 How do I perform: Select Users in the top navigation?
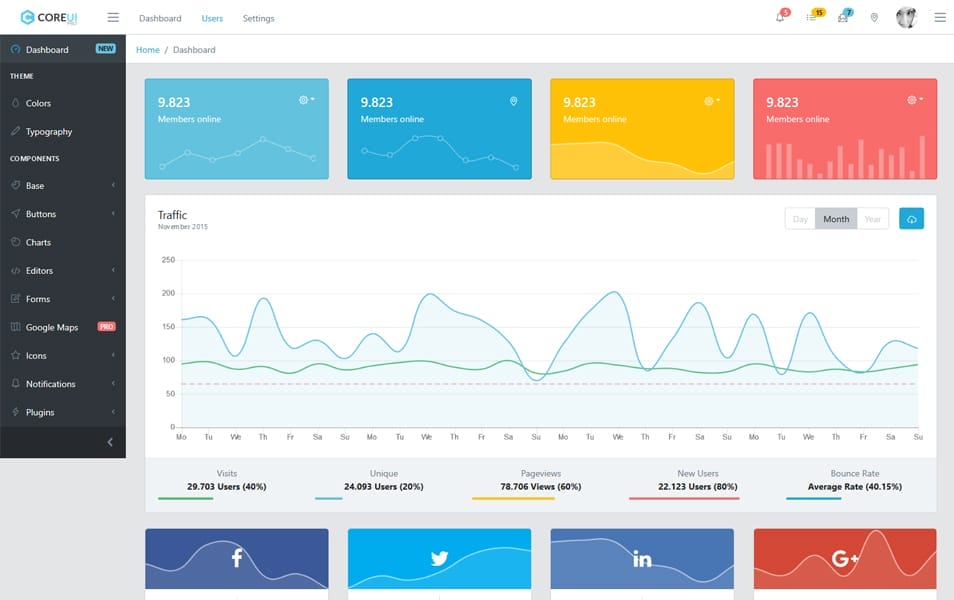point(213,17)
